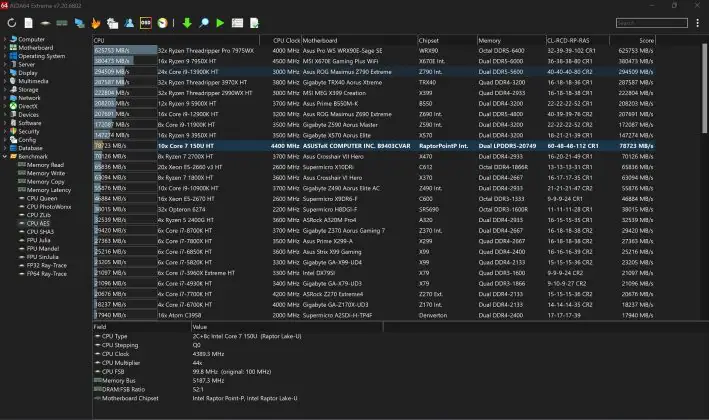Launch the disk benchmark toolbar icon

pyautogui.click(x=45, y=23)
